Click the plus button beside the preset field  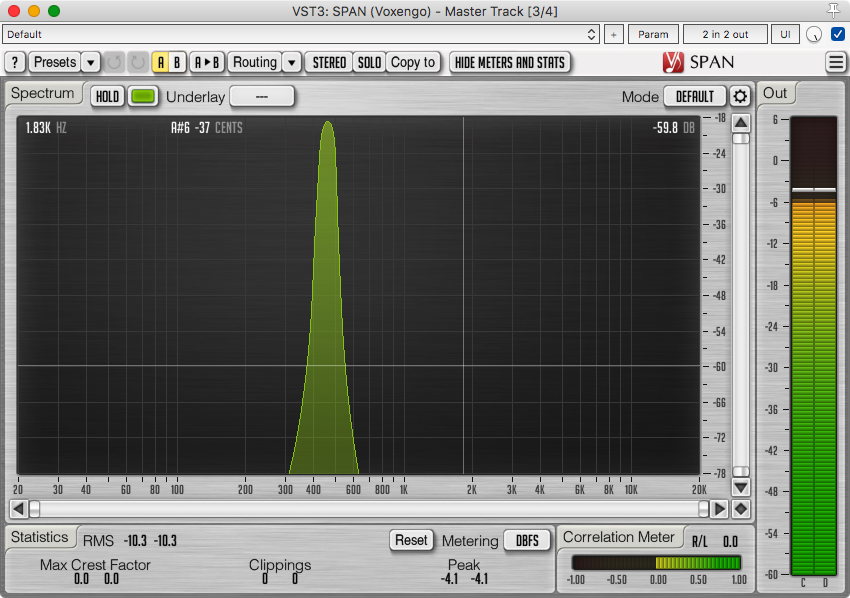pos(614,34)
